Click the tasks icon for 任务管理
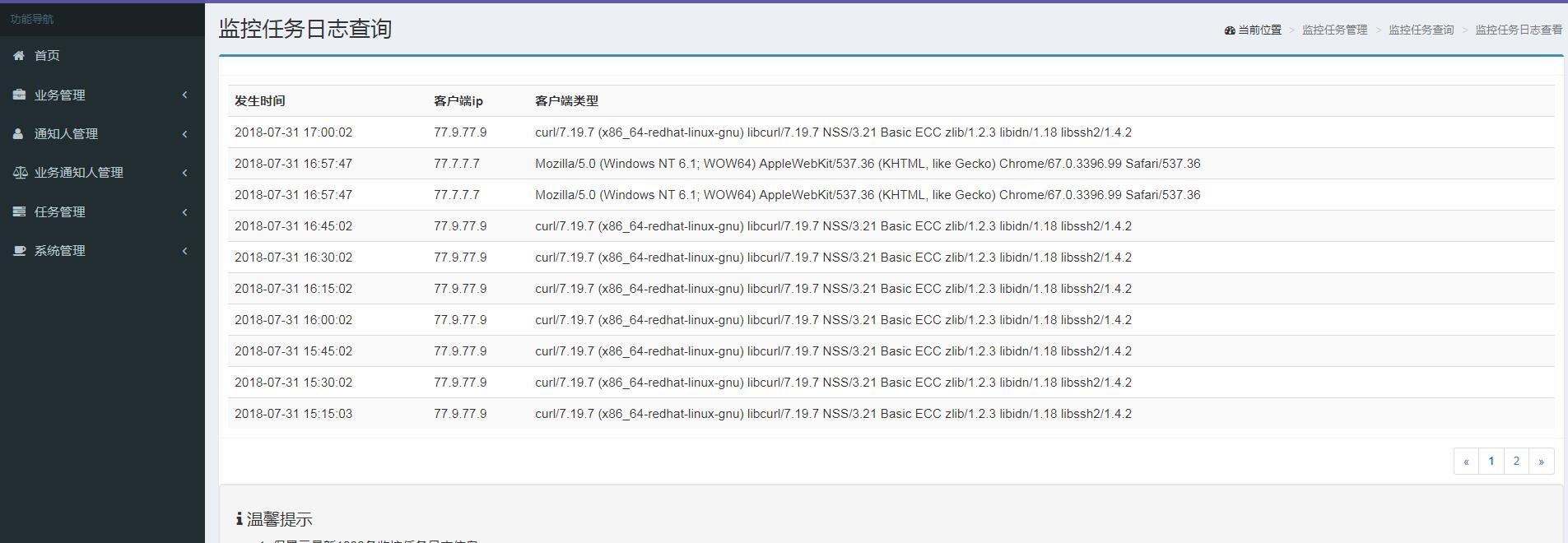1568x543 pixels. point(19,211)
